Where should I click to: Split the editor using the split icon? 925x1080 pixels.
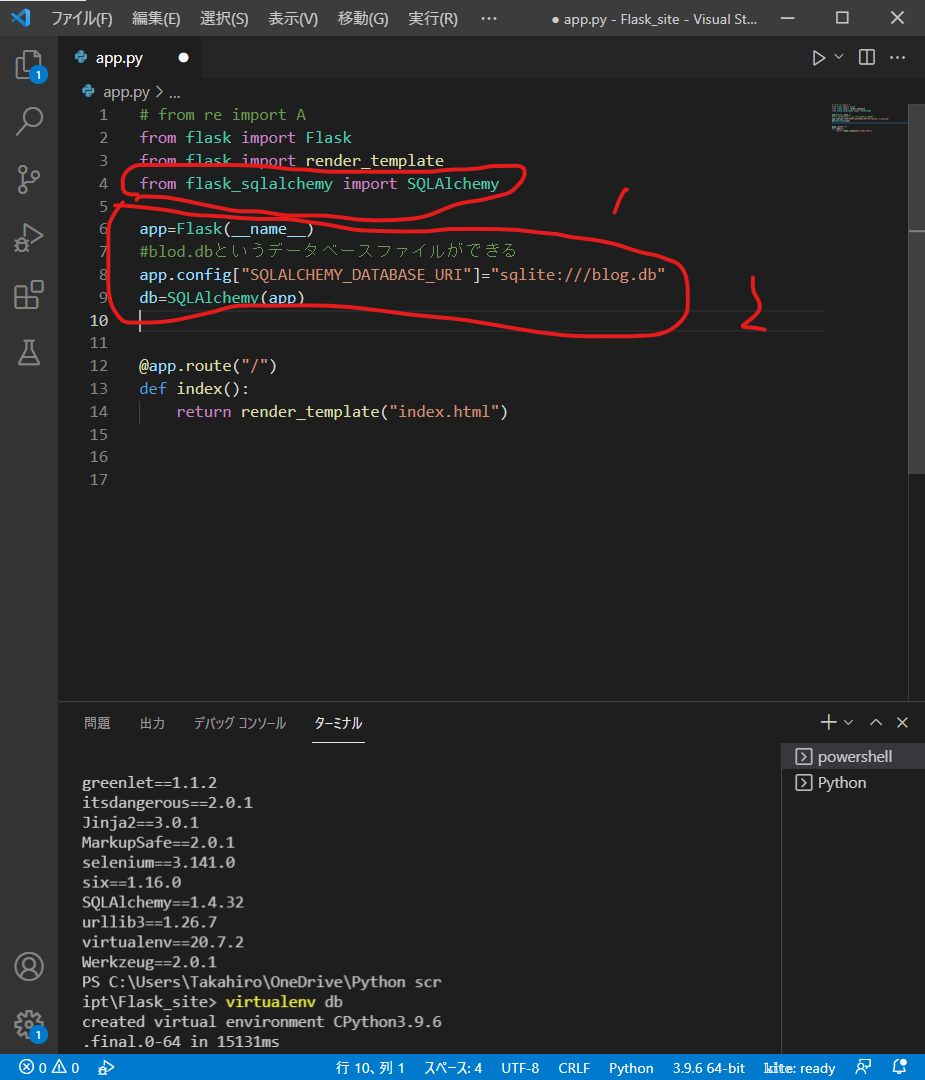[x=865, y=58]
